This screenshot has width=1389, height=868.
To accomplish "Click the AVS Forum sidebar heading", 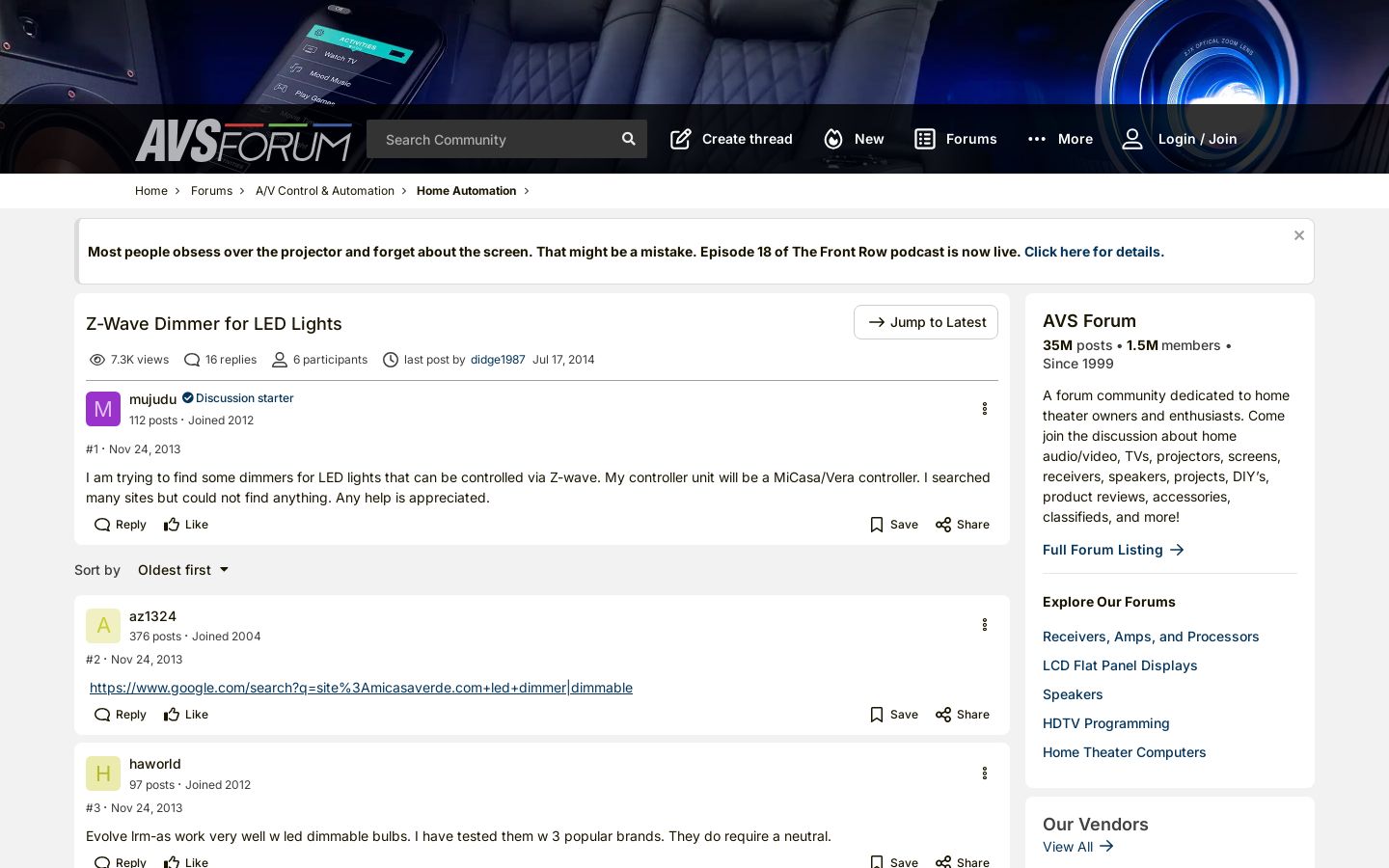I will point(1090,321).
